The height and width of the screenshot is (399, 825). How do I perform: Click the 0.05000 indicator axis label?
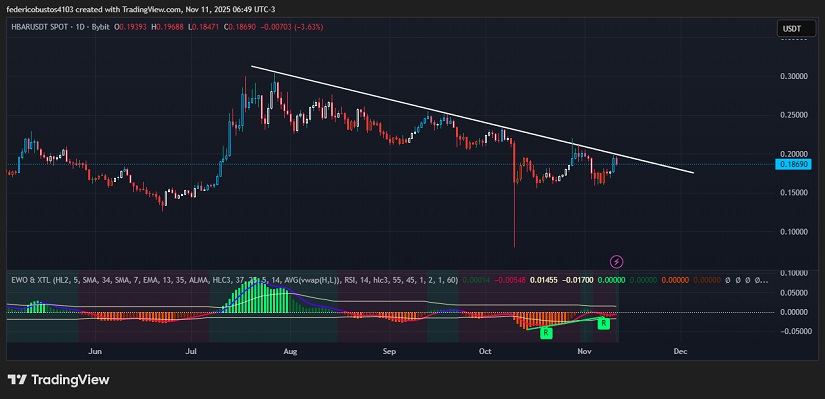tap(793, 293)
